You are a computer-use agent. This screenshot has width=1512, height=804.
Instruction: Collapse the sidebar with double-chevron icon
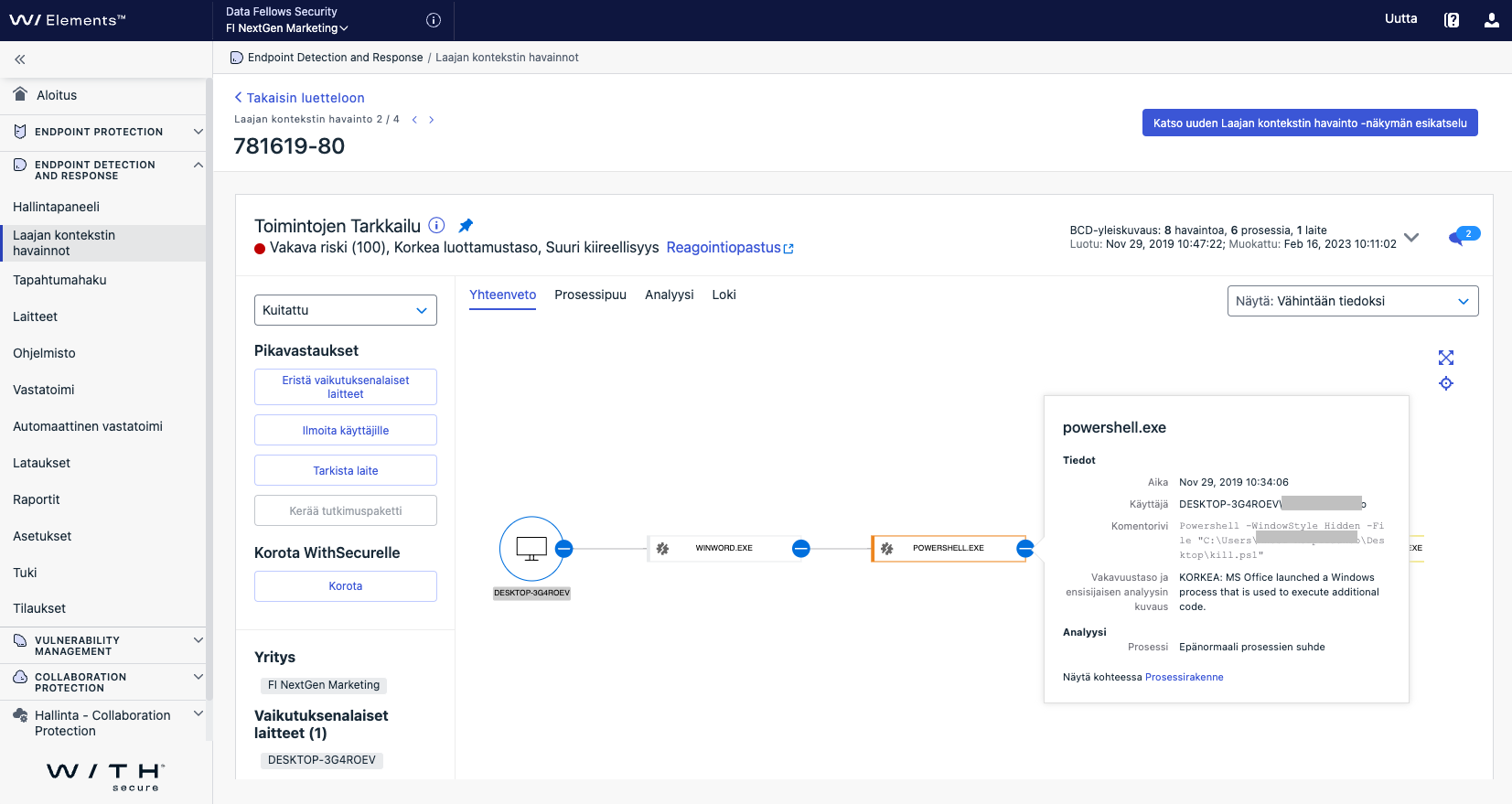click(x=19, y=59)
